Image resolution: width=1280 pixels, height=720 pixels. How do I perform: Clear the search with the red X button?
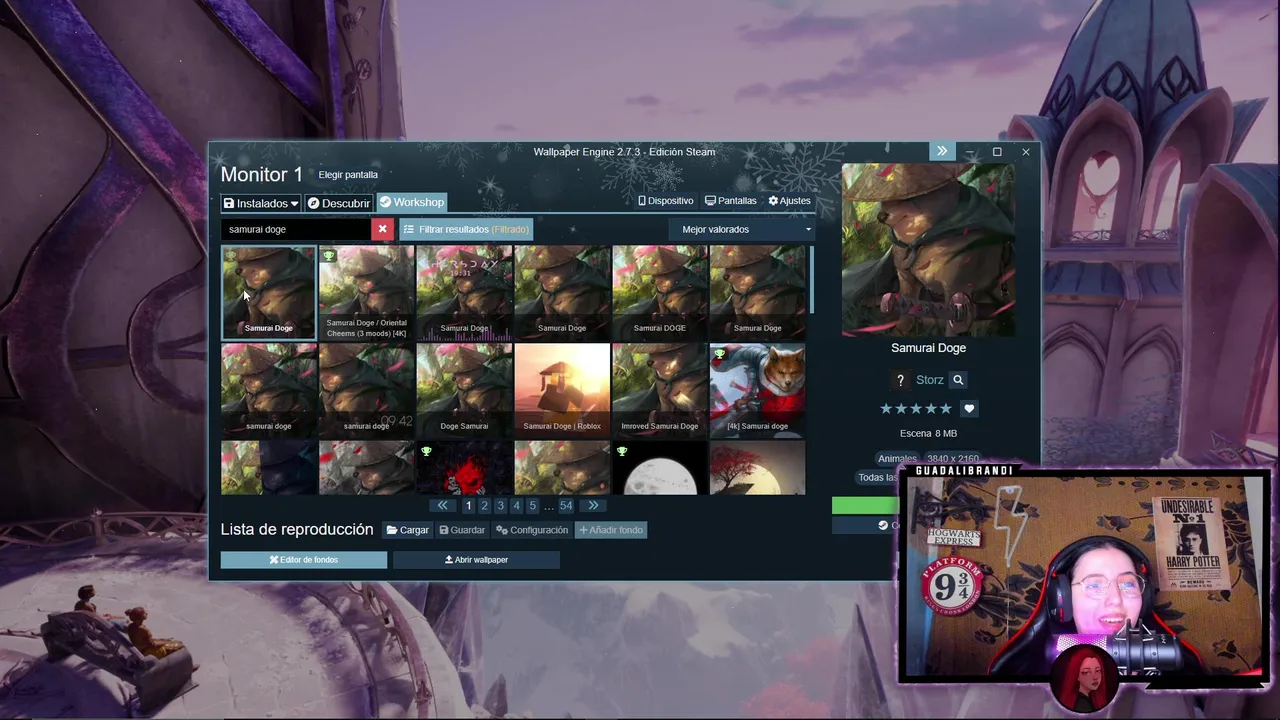pos(382,229)
